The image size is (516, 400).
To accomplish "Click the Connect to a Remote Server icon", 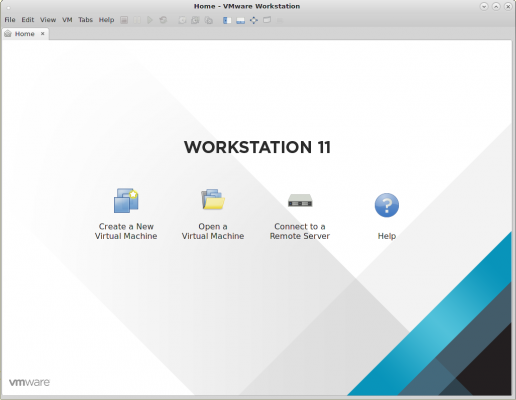I will pyautogui.click(x=300, y=200).
